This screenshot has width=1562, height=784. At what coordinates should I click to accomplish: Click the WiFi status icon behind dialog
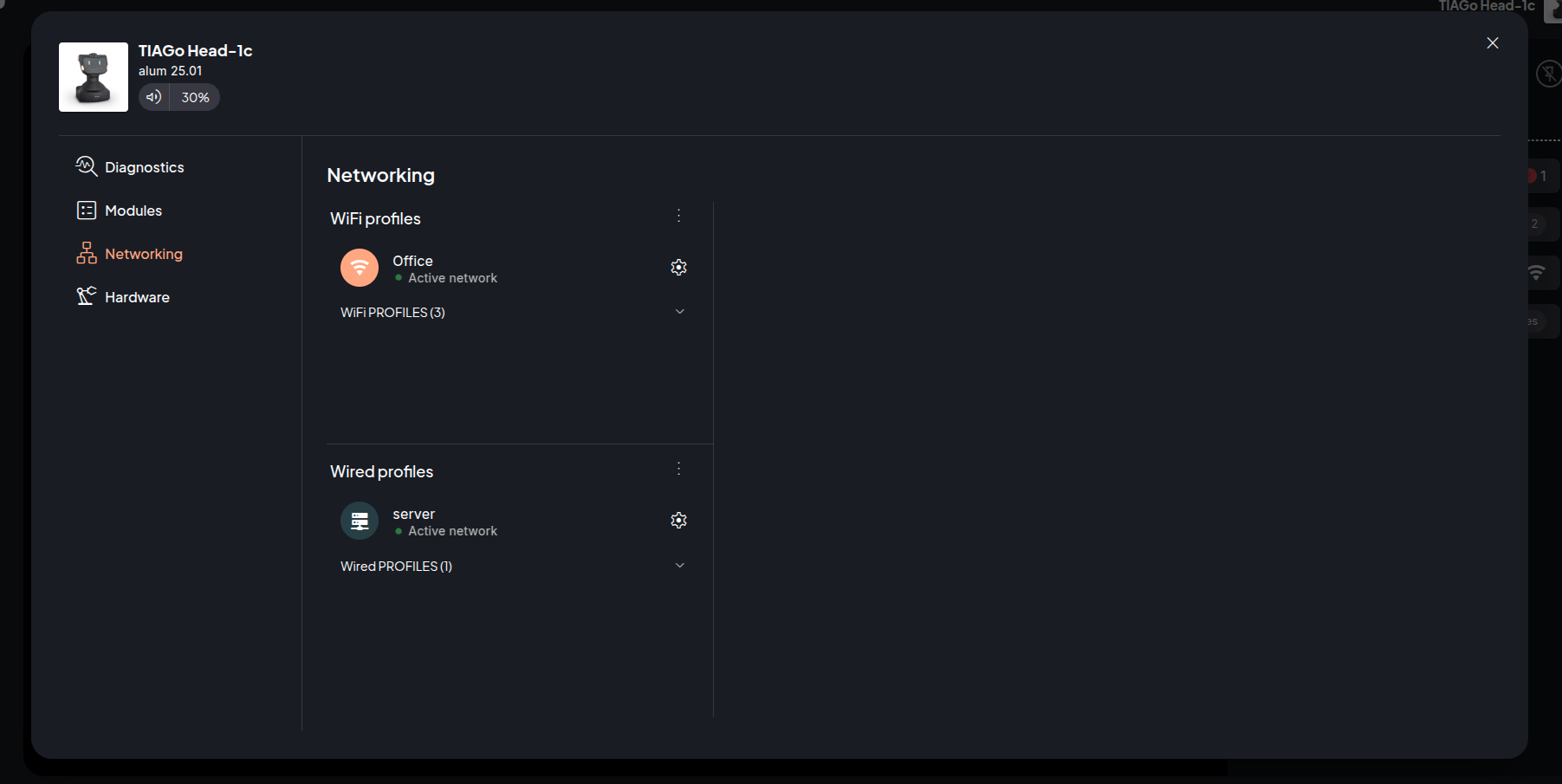click(1536, 273)
